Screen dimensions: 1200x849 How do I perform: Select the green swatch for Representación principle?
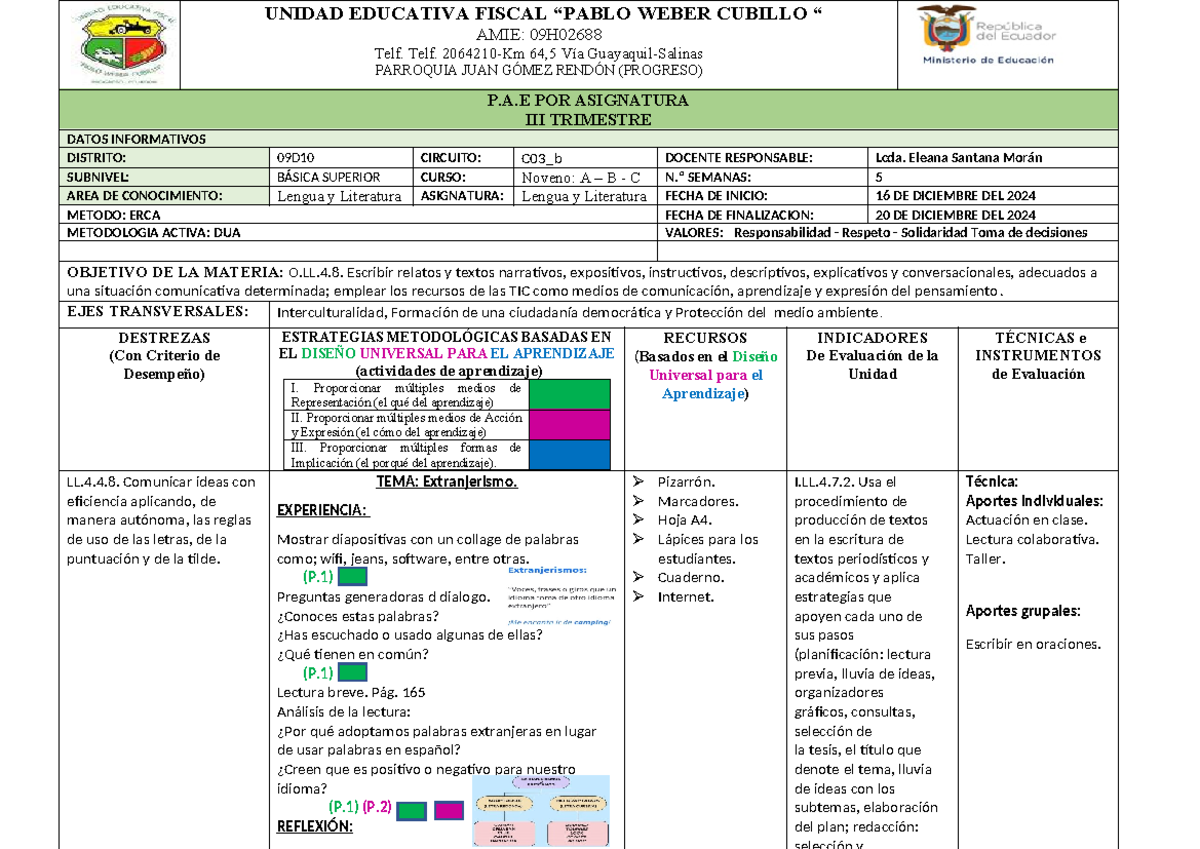(x=569, y=394)
